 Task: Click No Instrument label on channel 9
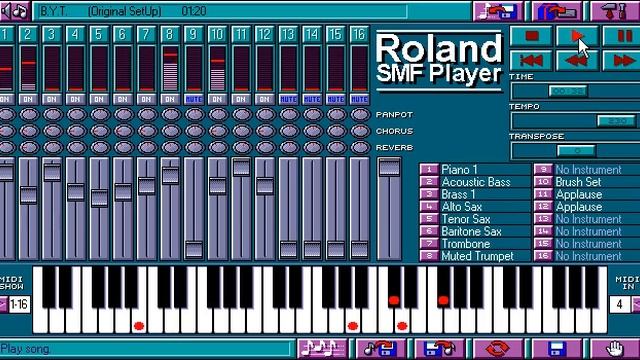click(589, 169)
